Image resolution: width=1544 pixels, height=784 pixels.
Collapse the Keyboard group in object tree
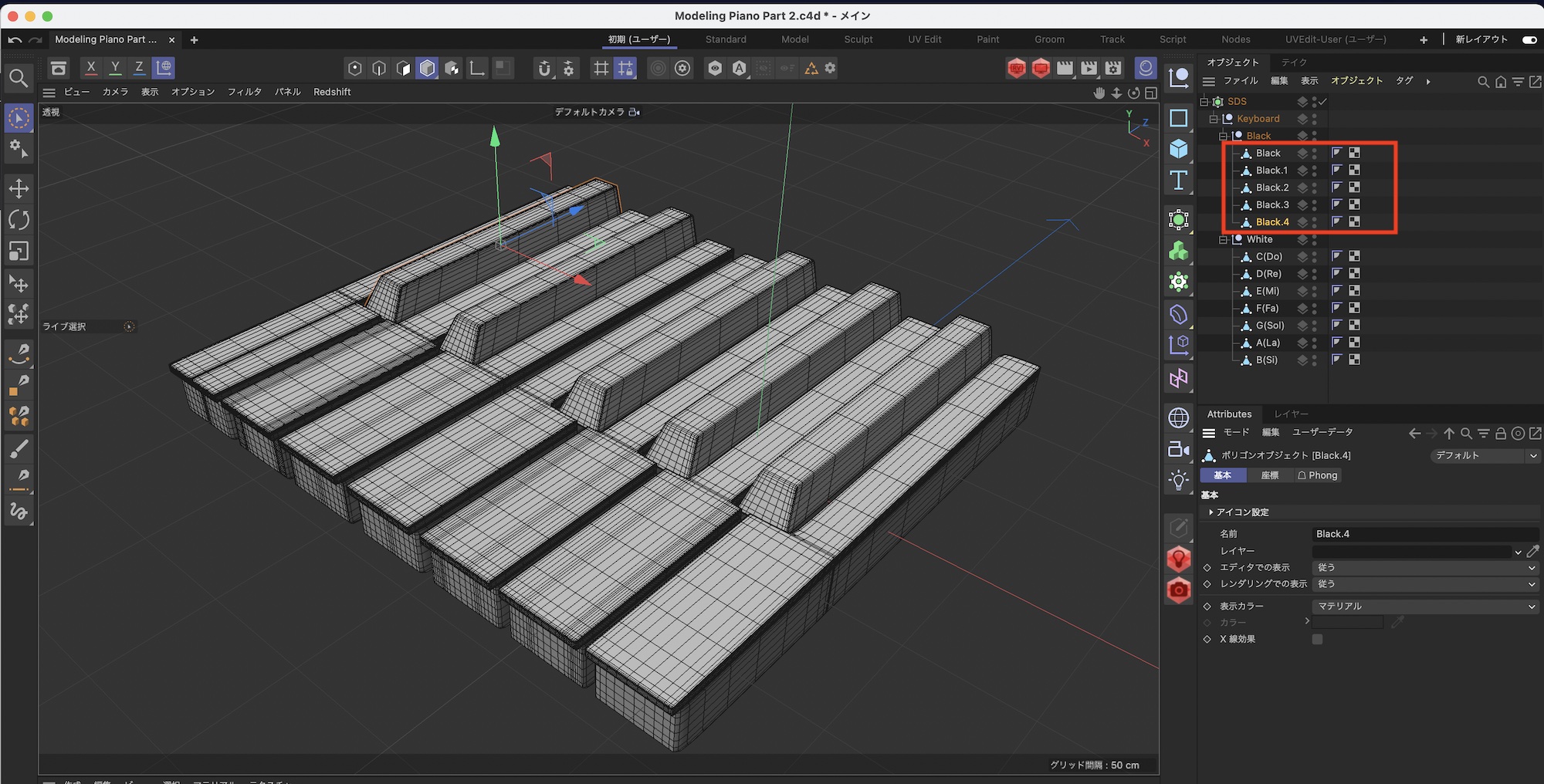pos(1213,119)
